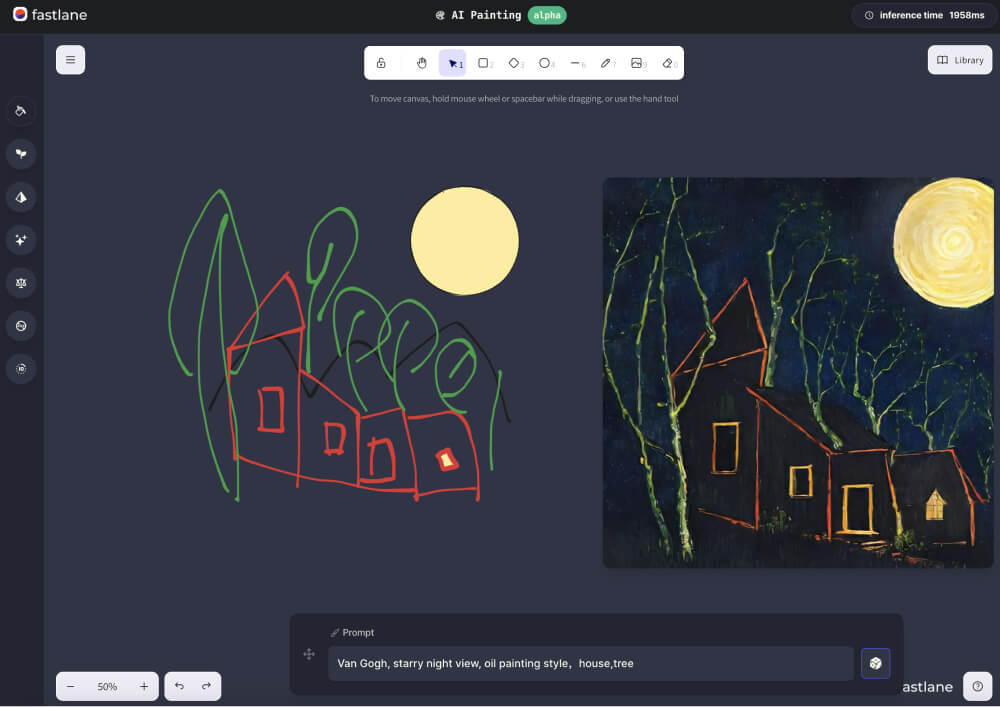The height and width of the screenshot is (707, 1000).
Task: Select the Pencil draw tool
Action: (606, 63)
